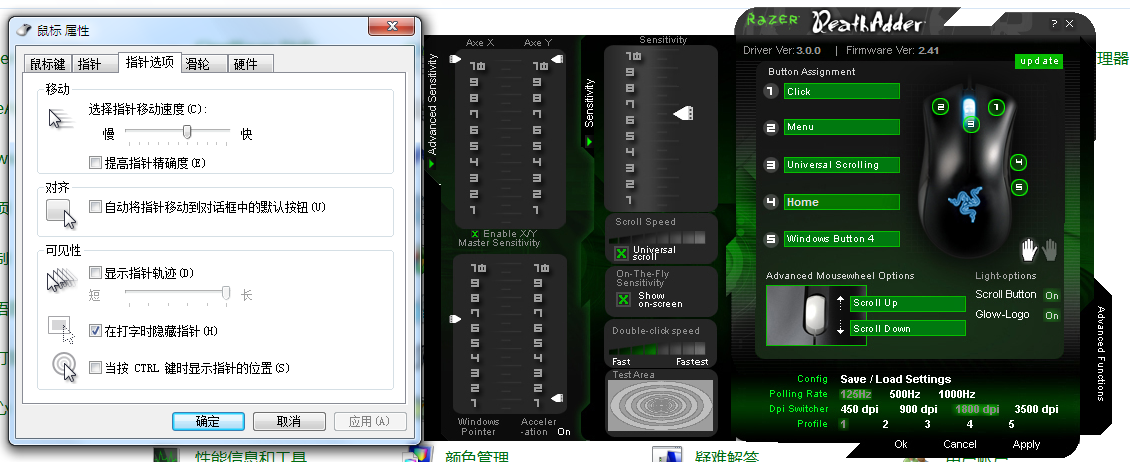
Task: Click the Razer update button
Action: 1039,61
